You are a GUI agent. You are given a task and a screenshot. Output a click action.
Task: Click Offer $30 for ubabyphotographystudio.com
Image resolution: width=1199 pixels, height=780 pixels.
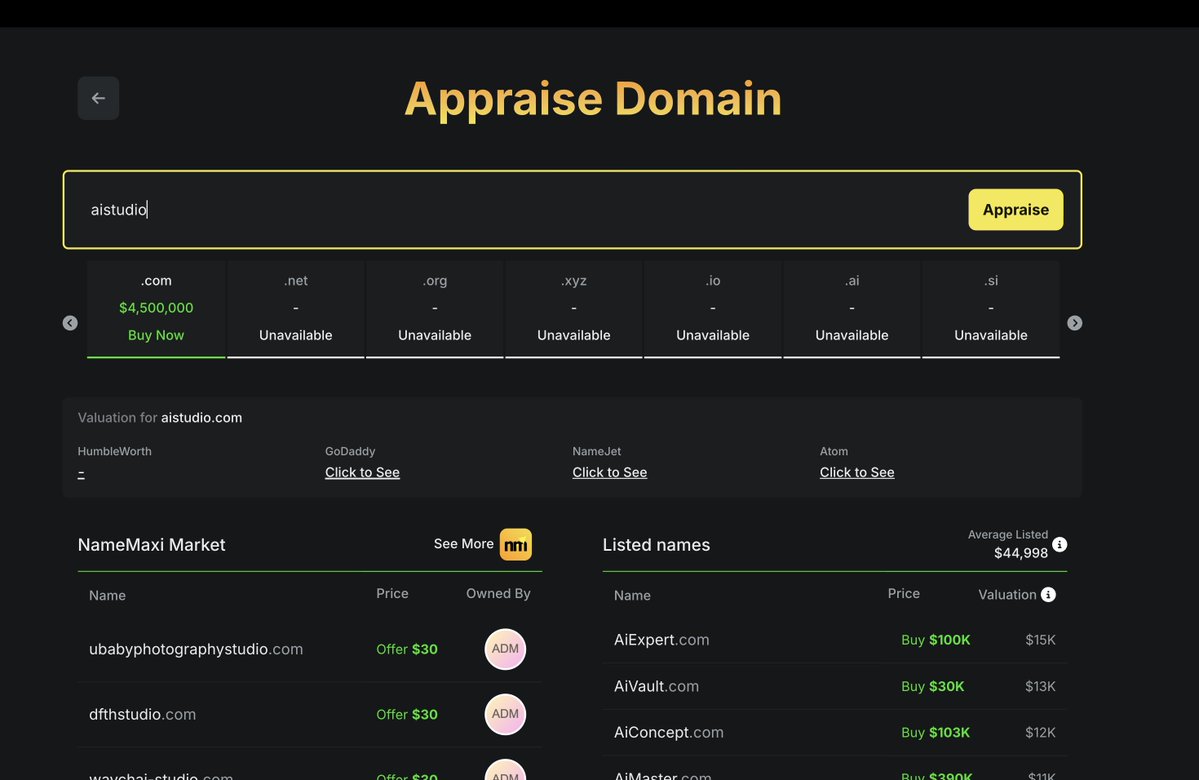(x=407, y=649)
